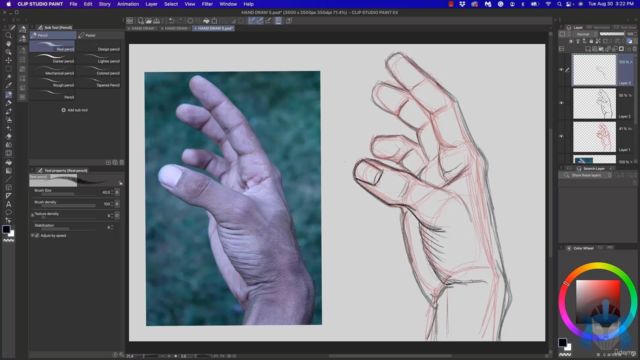The height and width of the screenshot is (360, 640).
Task: Open the Brush Size dynamics settings button
Action: click(117, 192)
